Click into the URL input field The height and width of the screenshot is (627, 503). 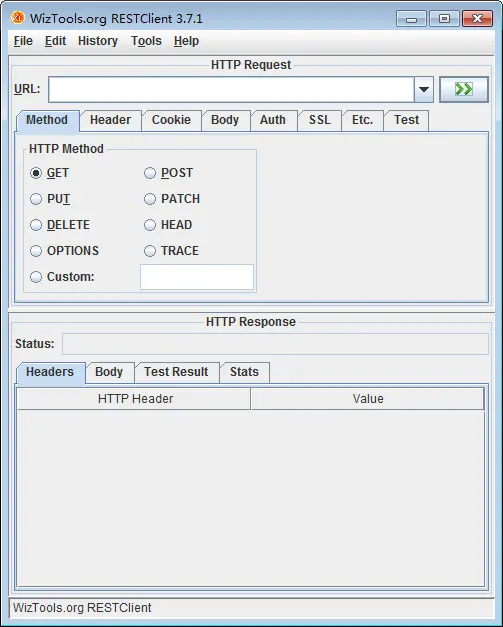click(231, 89)
